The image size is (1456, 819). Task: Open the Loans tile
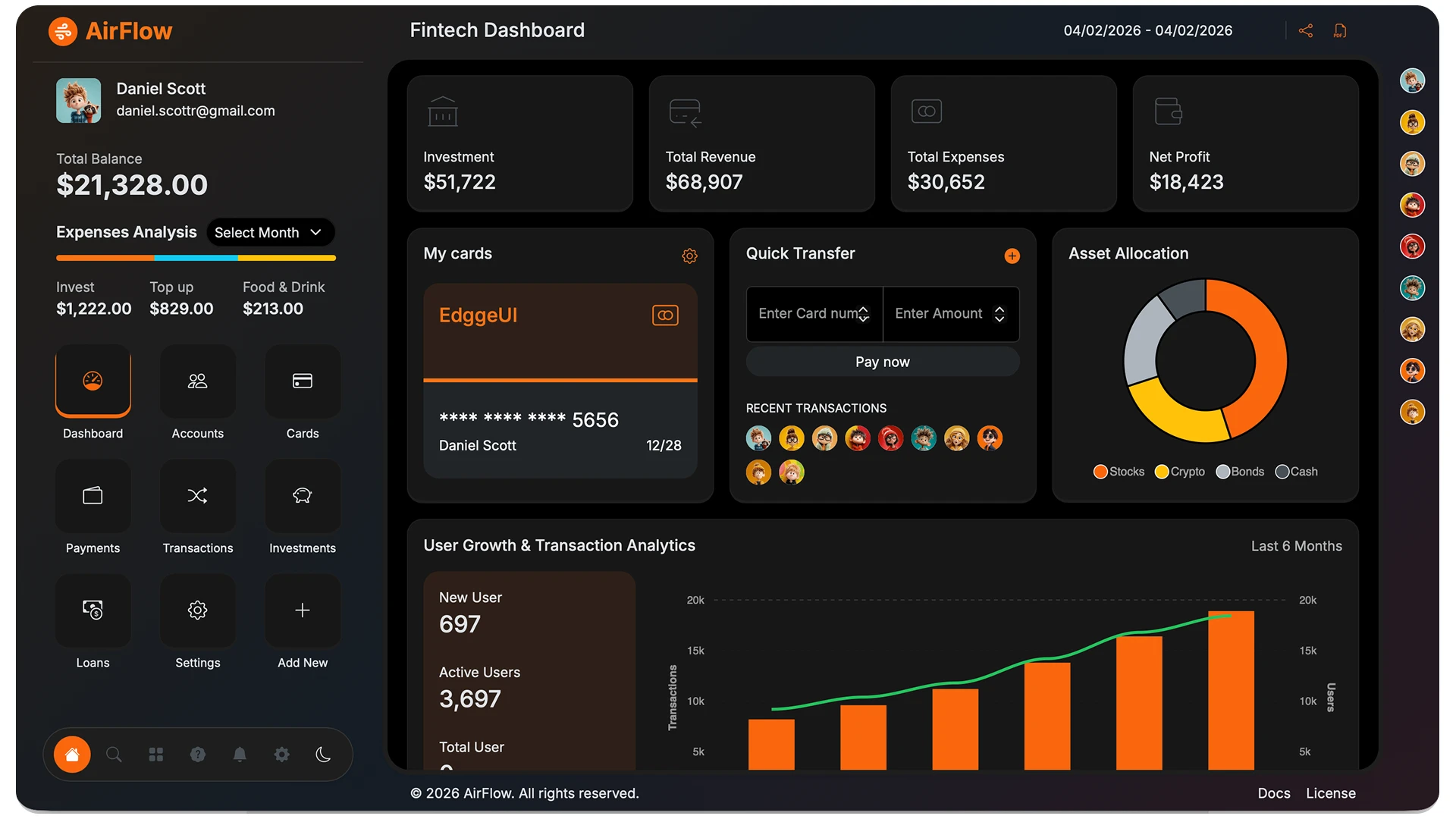pyautogui.click(x=93, y=610)
